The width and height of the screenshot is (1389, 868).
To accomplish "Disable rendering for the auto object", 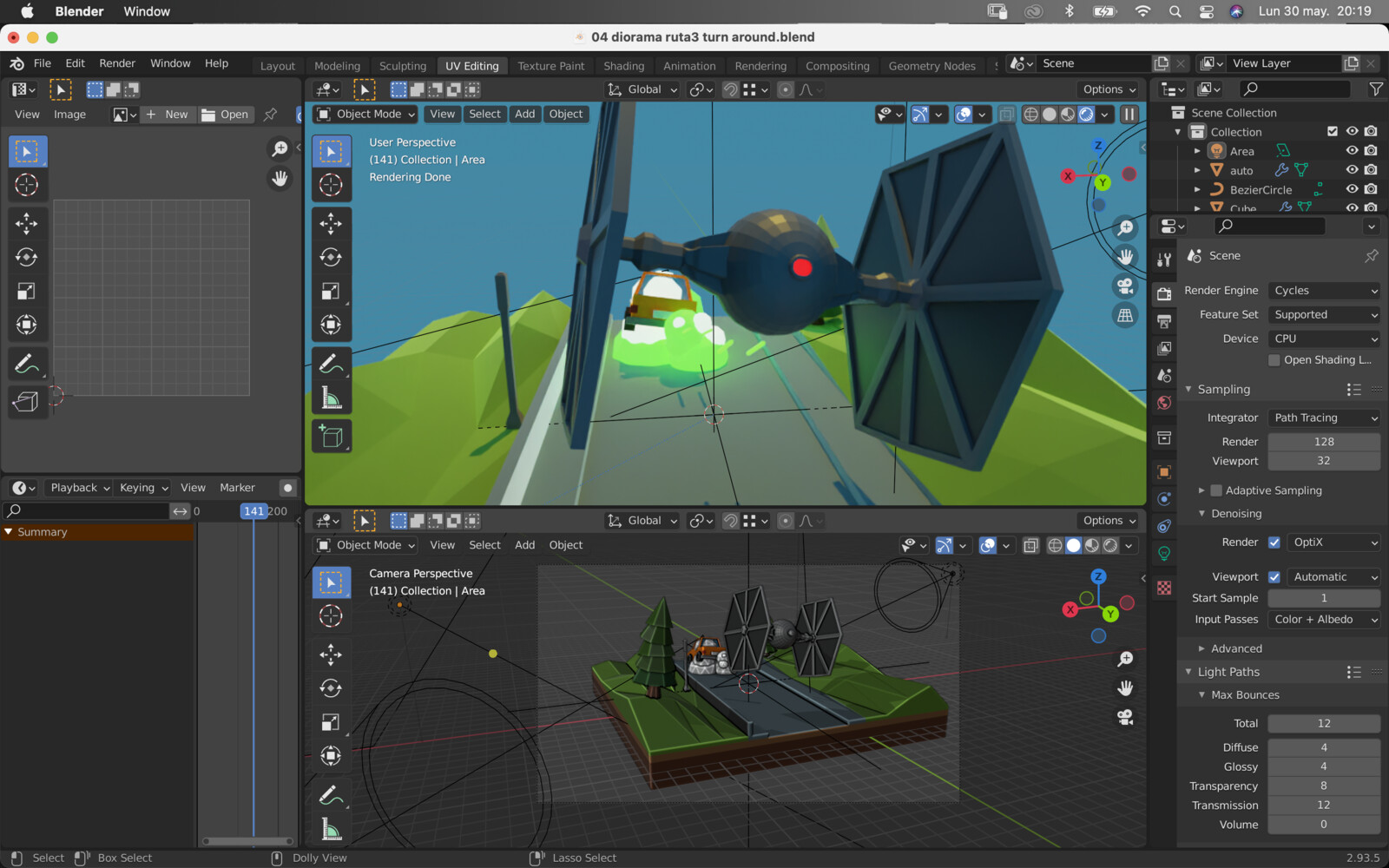I will tap(1371, 169).
